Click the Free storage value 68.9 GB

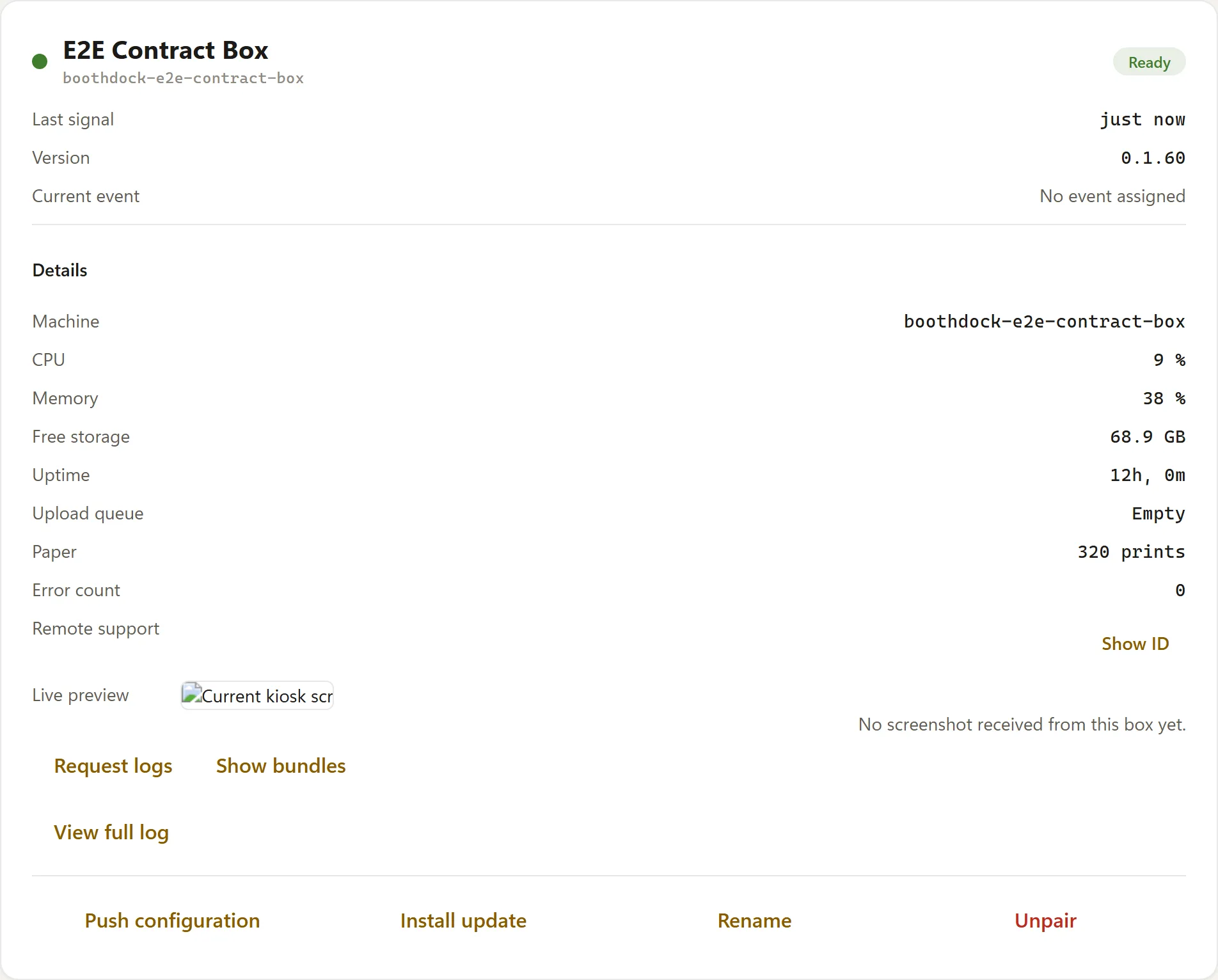(1148, 437)
